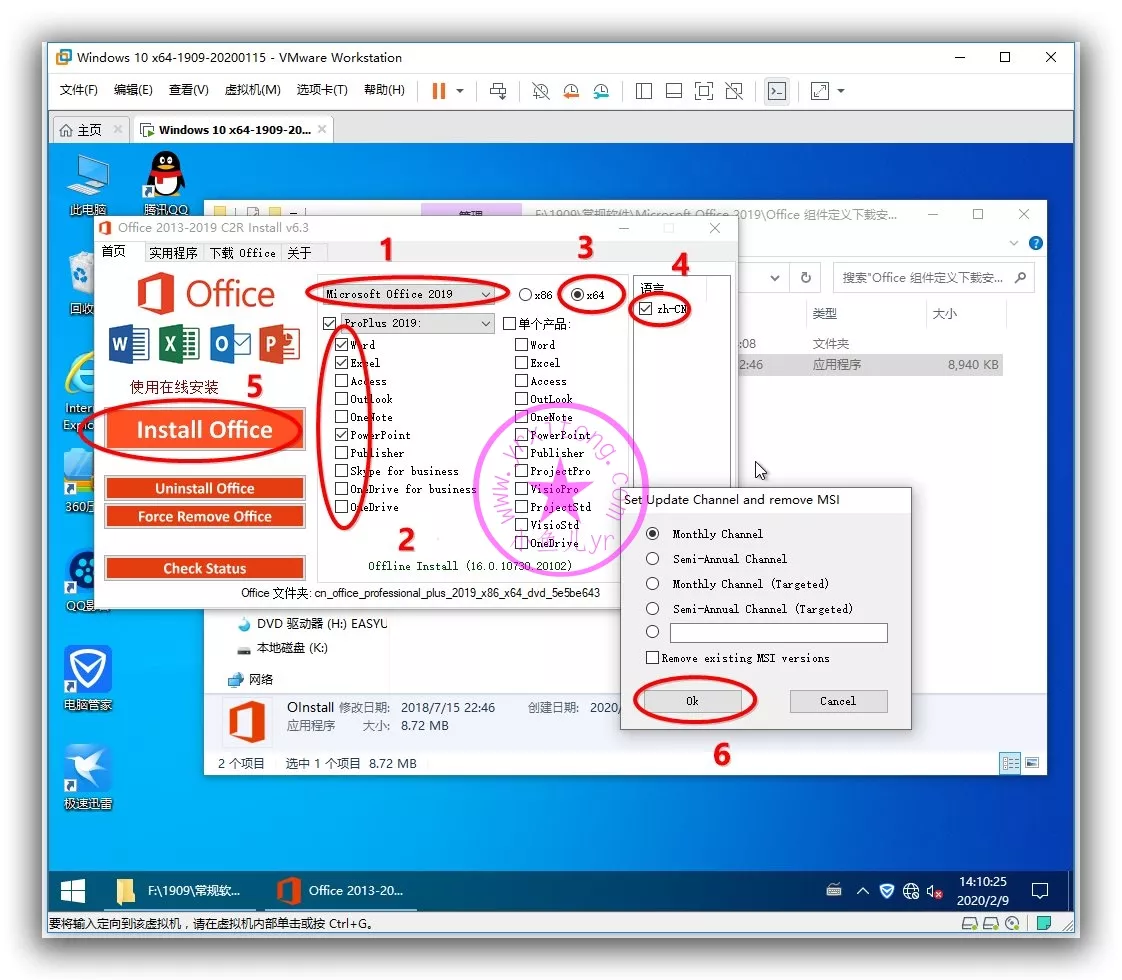Open the 虚拟机(M) menu in VMware

click(x=252, y=90)
